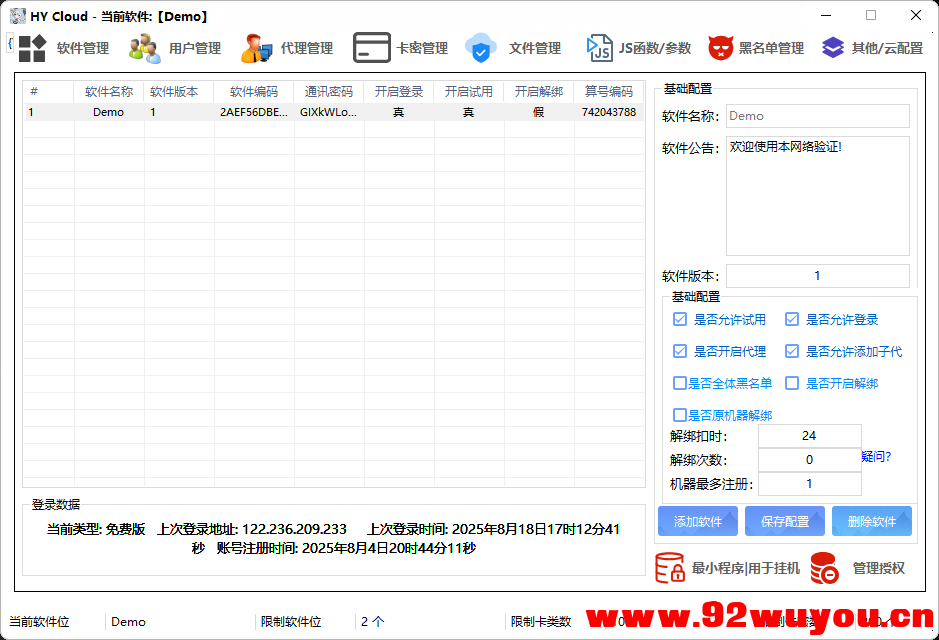Open 管理授权 via its red icon

tap(823, 567)
